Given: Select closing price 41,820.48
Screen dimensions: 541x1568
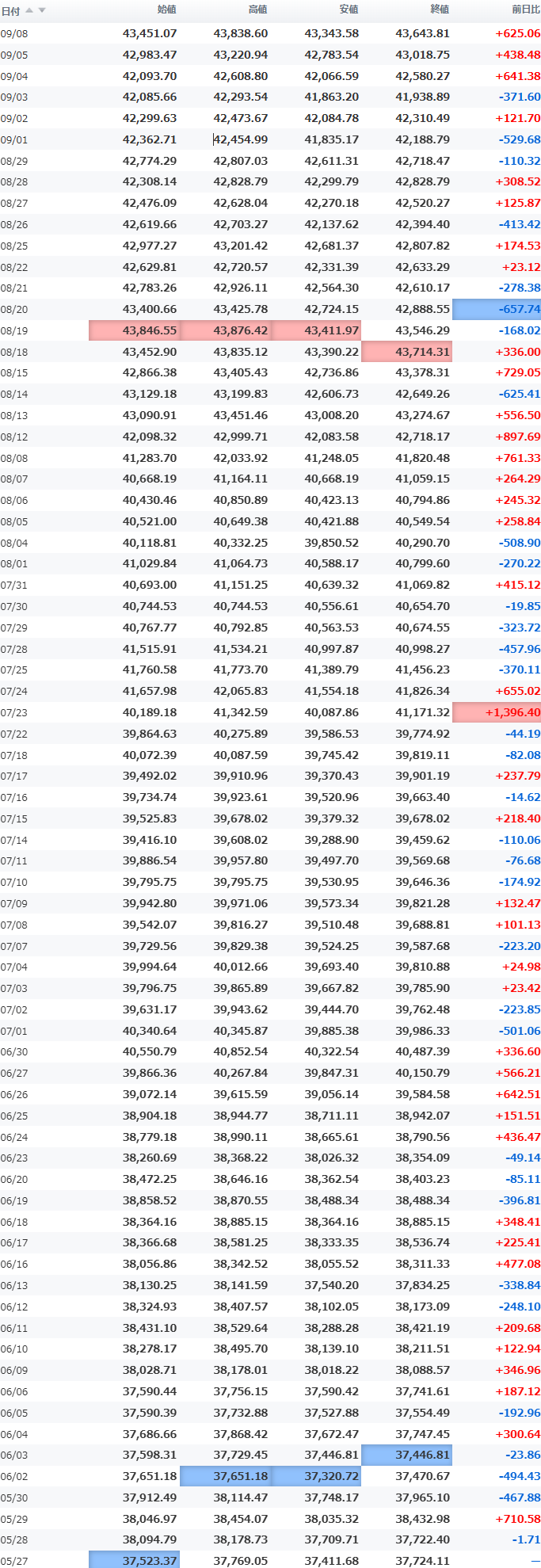Looking at the screenshot, I should [x=422, y=458].
